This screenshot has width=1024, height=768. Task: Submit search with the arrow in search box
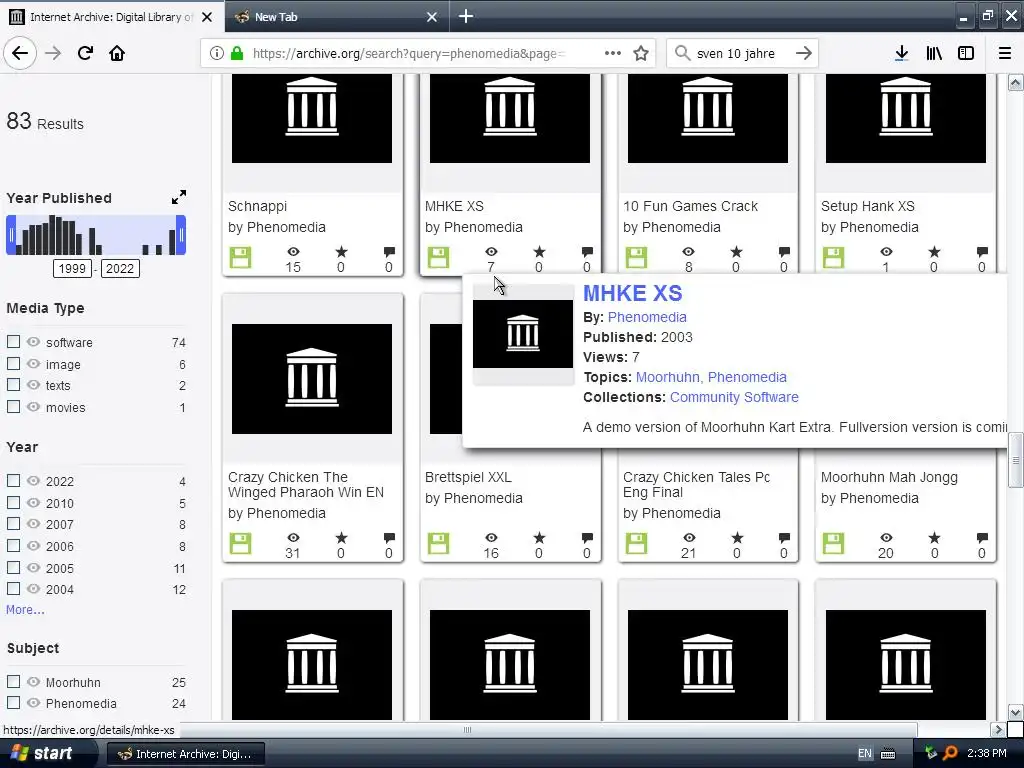pos(804,54)
